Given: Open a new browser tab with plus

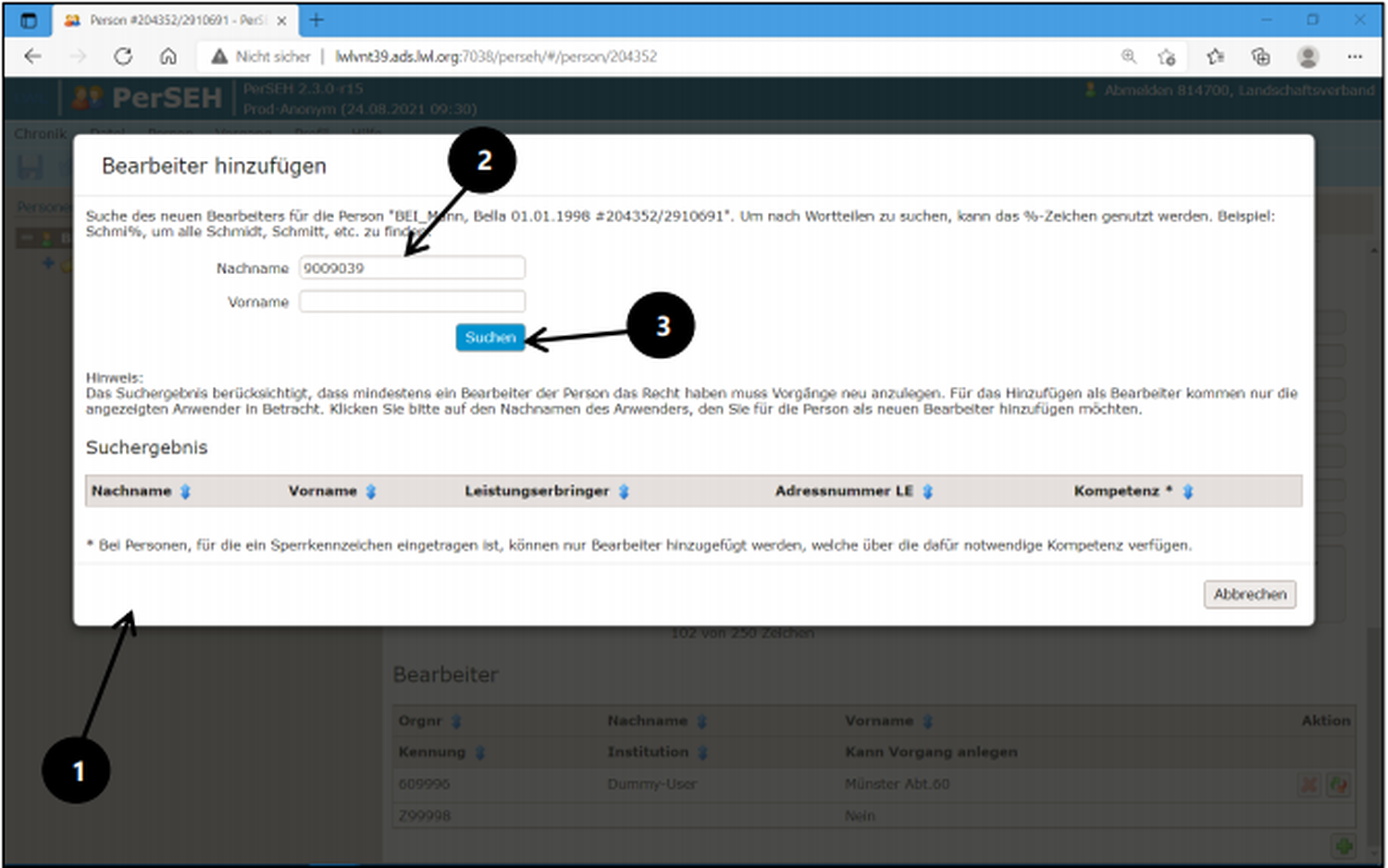Looking at the screenshot, I should [316, 20].
